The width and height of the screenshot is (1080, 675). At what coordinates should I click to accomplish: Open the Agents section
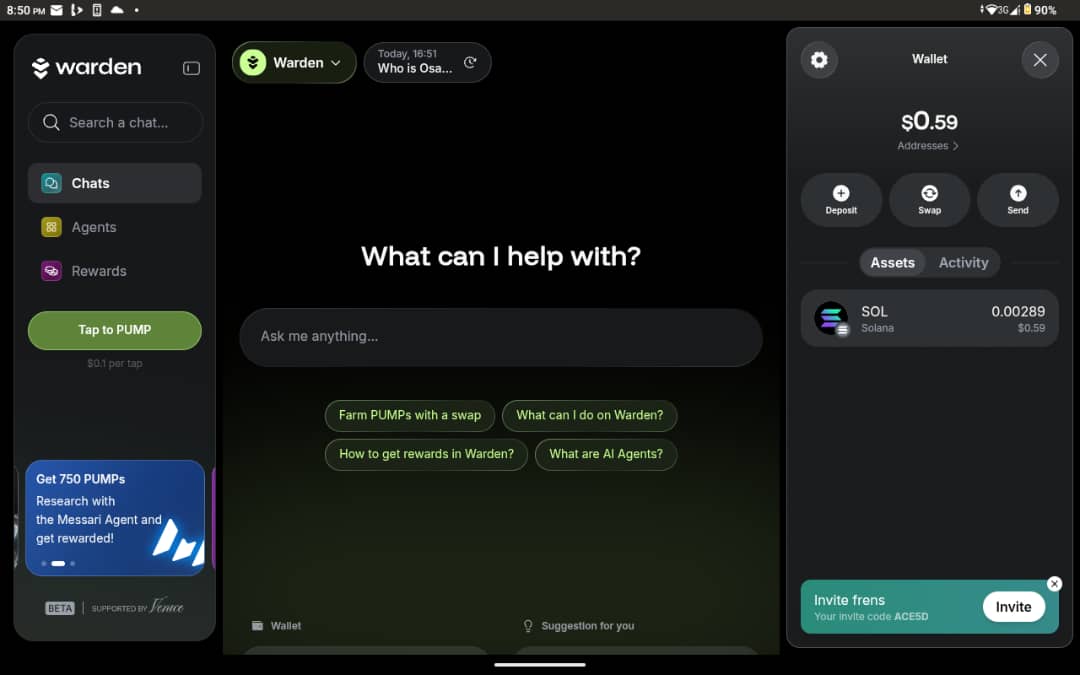115,227
